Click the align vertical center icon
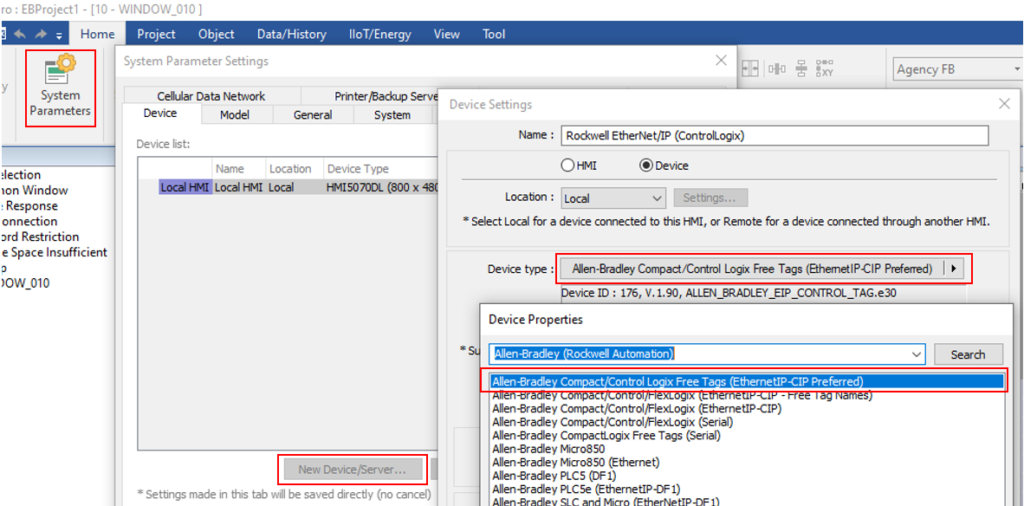The image size is (1024, 506). tap(802, 69)
